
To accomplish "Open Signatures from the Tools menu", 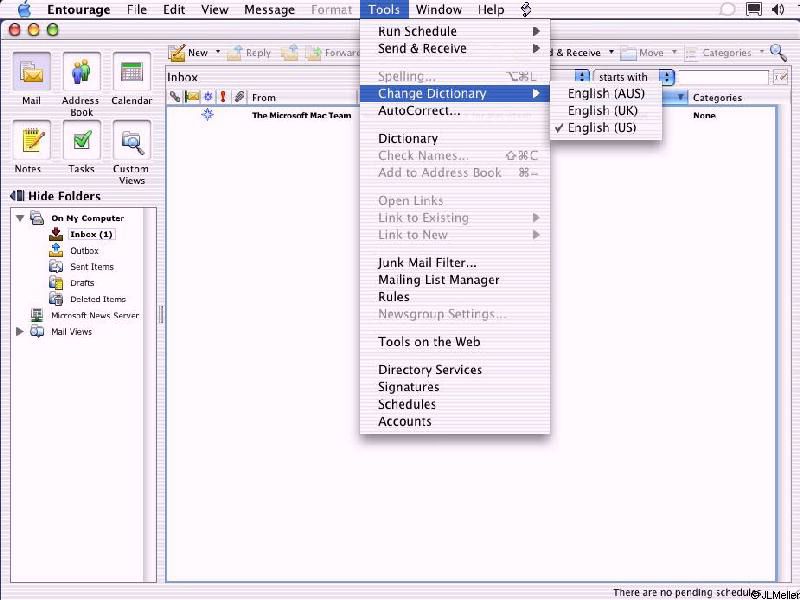I will point(455,387).
